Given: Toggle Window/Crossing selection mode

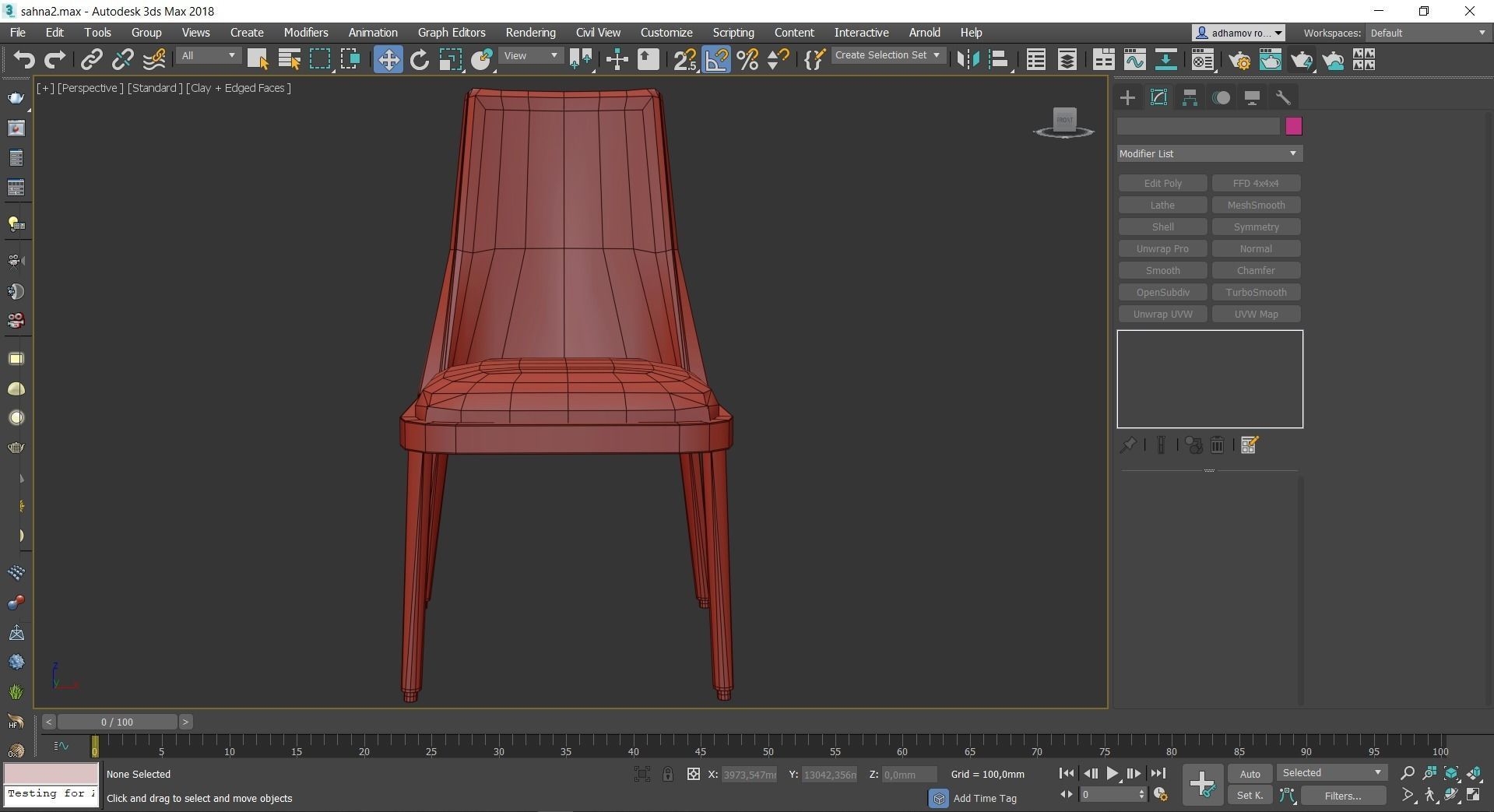Looking at the screenshot, I should (x=350, y=60).
